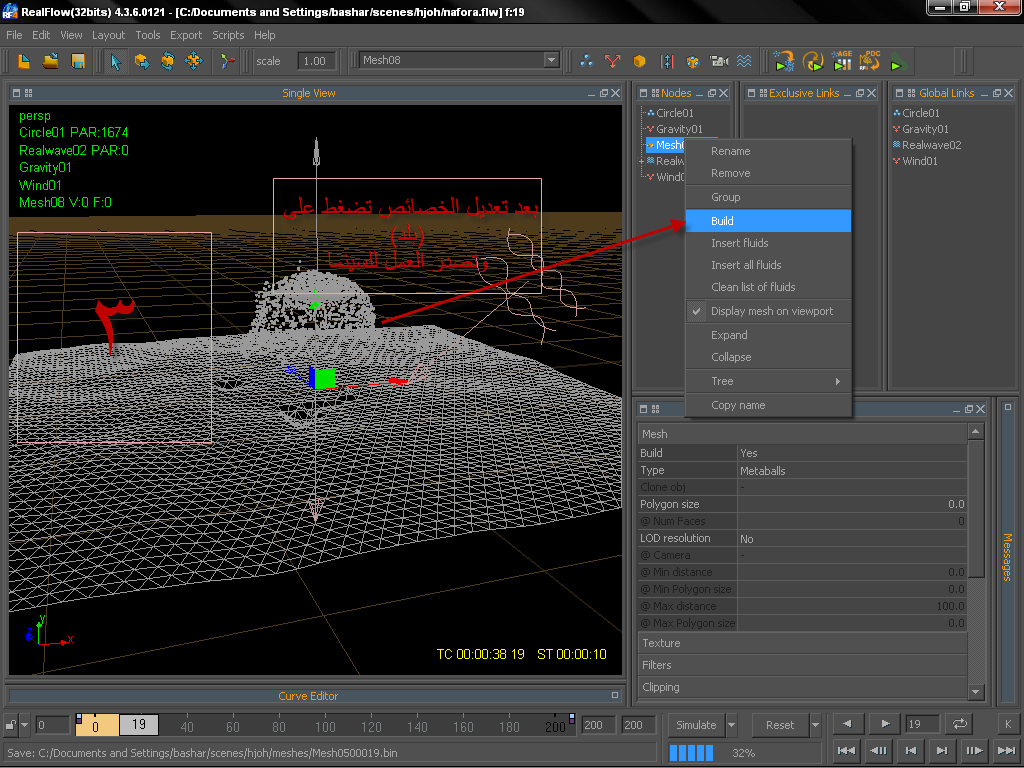This screenshot has height=768, width=1024.
Task: Activate the Move tool icon
Action: click(x=142, y=61)
